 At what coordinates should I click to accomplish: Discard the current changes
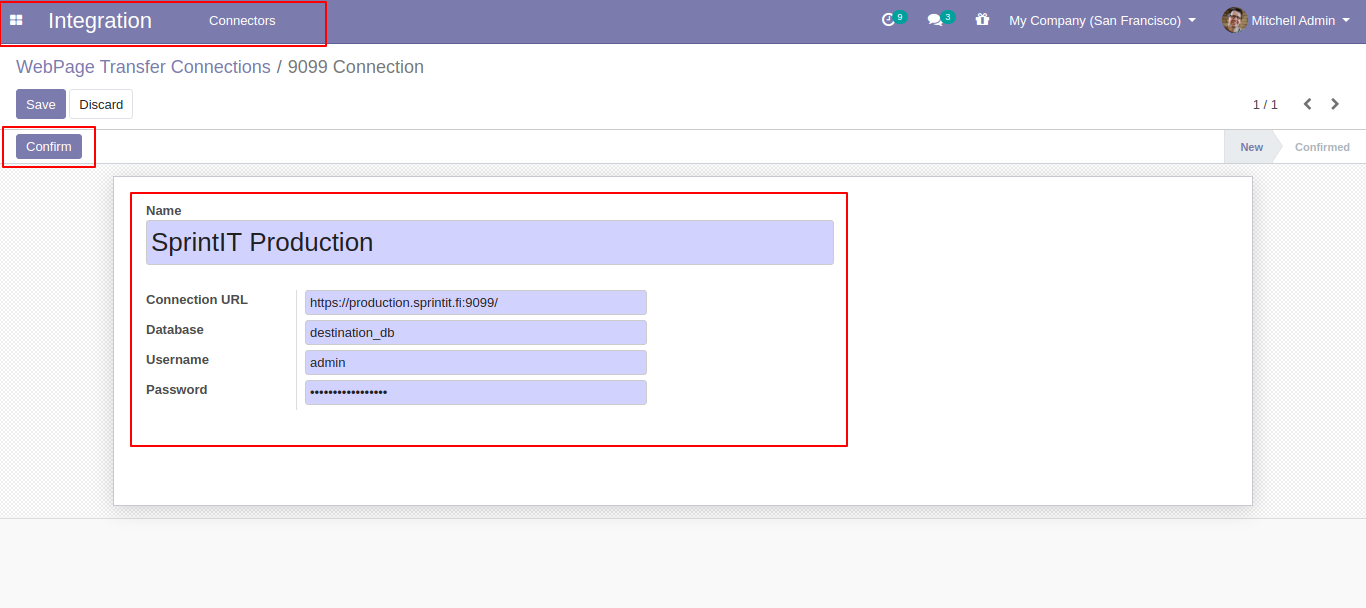101,104
